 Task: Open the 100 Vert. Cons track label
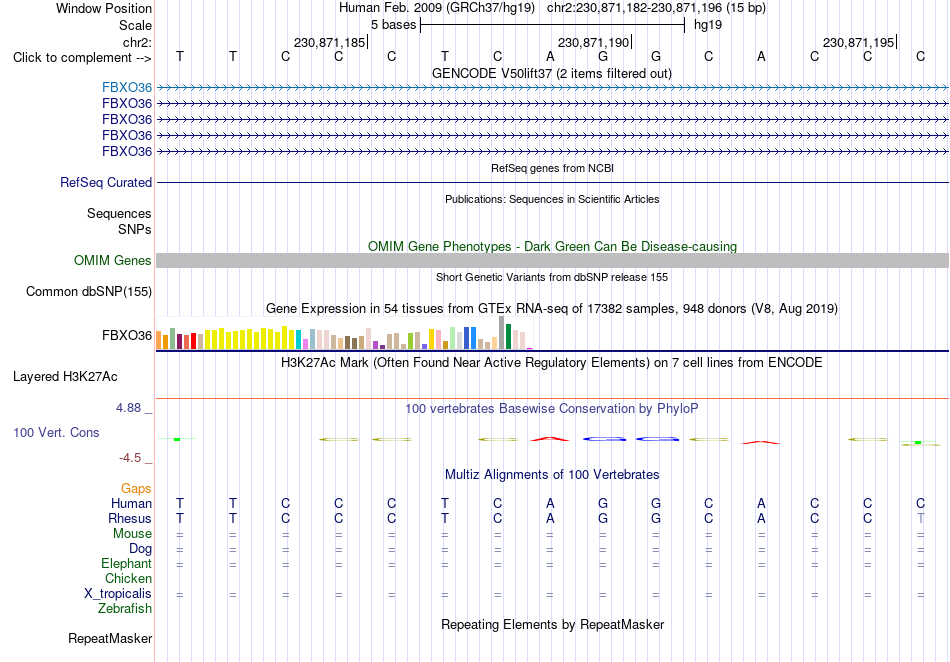coord(56,432)
